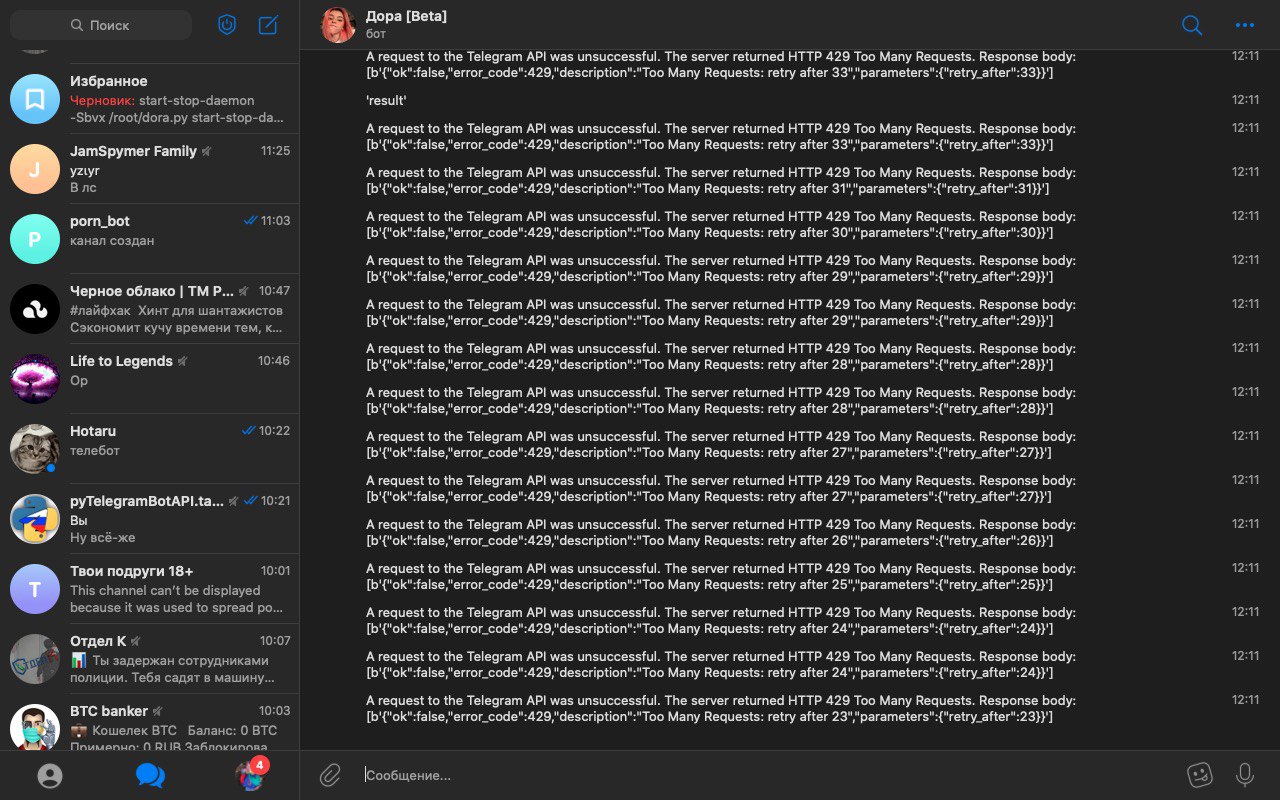Open the shield proxy settings icon

coord(227,25)
